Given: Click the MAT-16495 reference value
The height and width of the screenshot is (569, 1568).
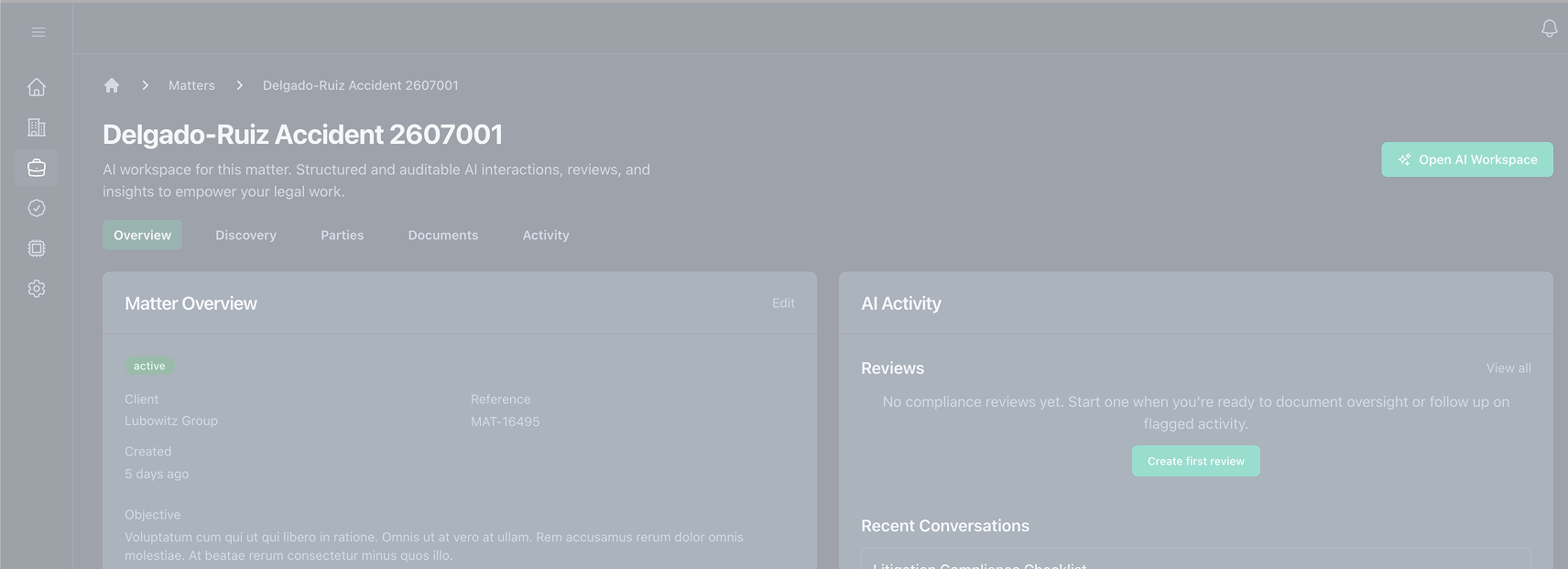Looking at the screenshot, I should (x=506, y=421).
